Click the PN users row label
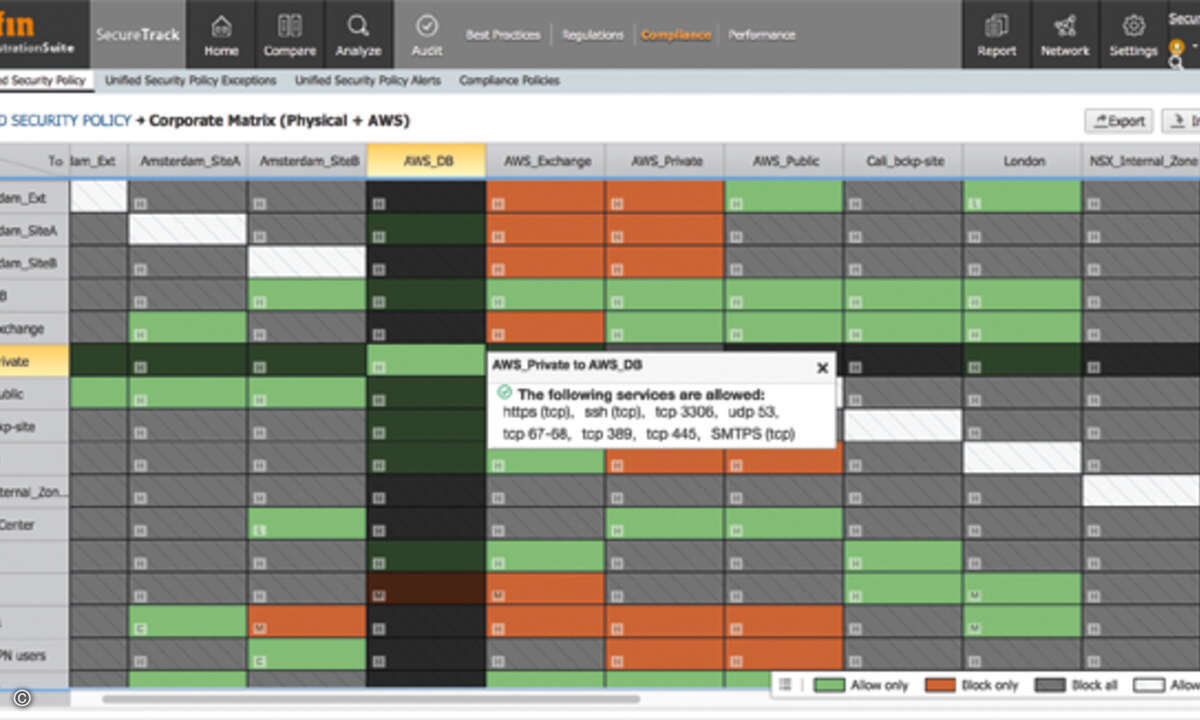 coord(24,656)
